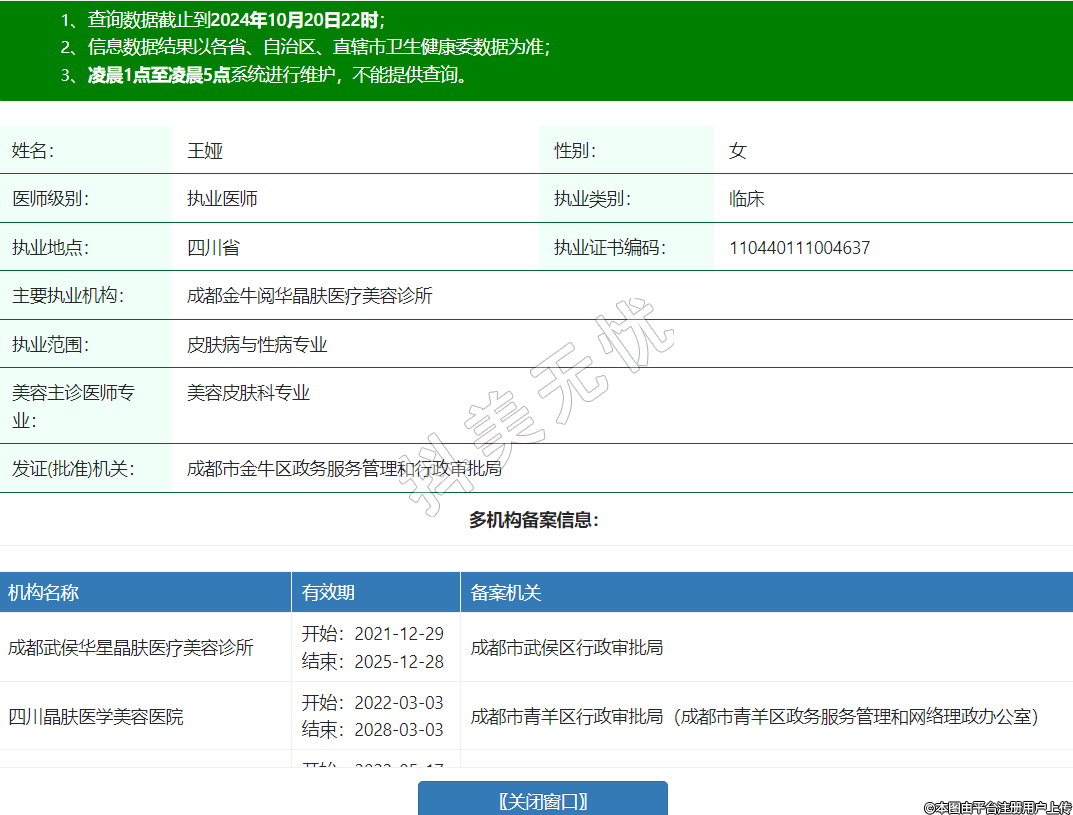Click the 四川晶肤医学美容医院 institution entry
Screen dimensions: 1073x815
96,717
